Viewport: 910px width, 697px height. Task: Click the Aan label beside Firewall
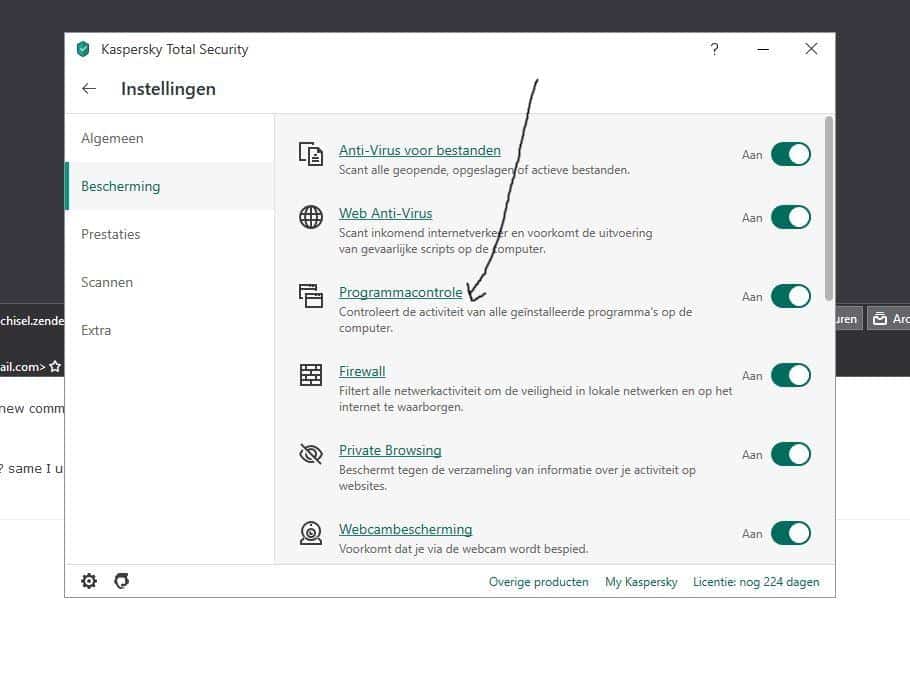click(x=752, y=376)
